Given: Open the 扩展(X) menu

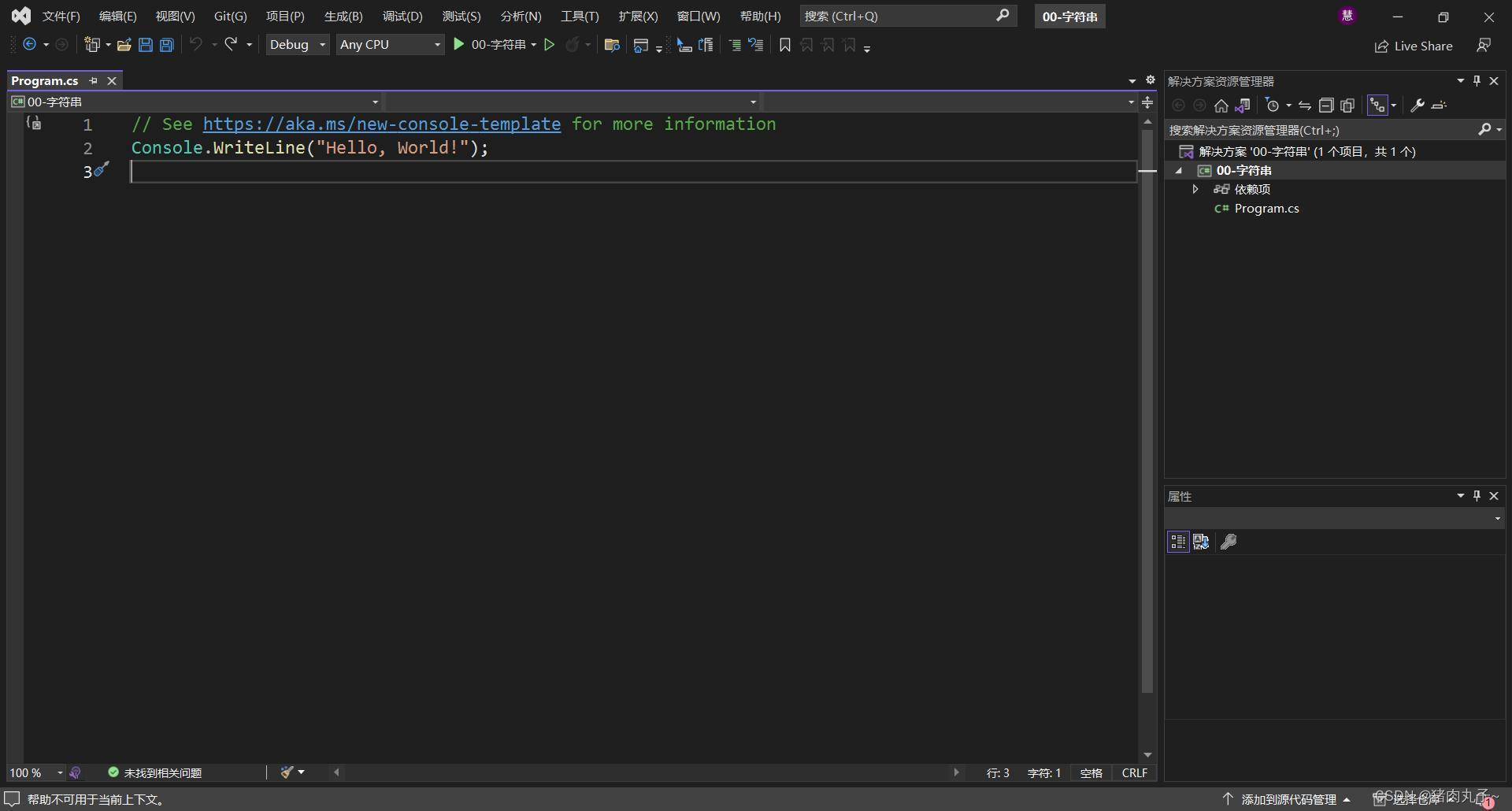Looking at the screenshot, I should [x=638, y=16].
